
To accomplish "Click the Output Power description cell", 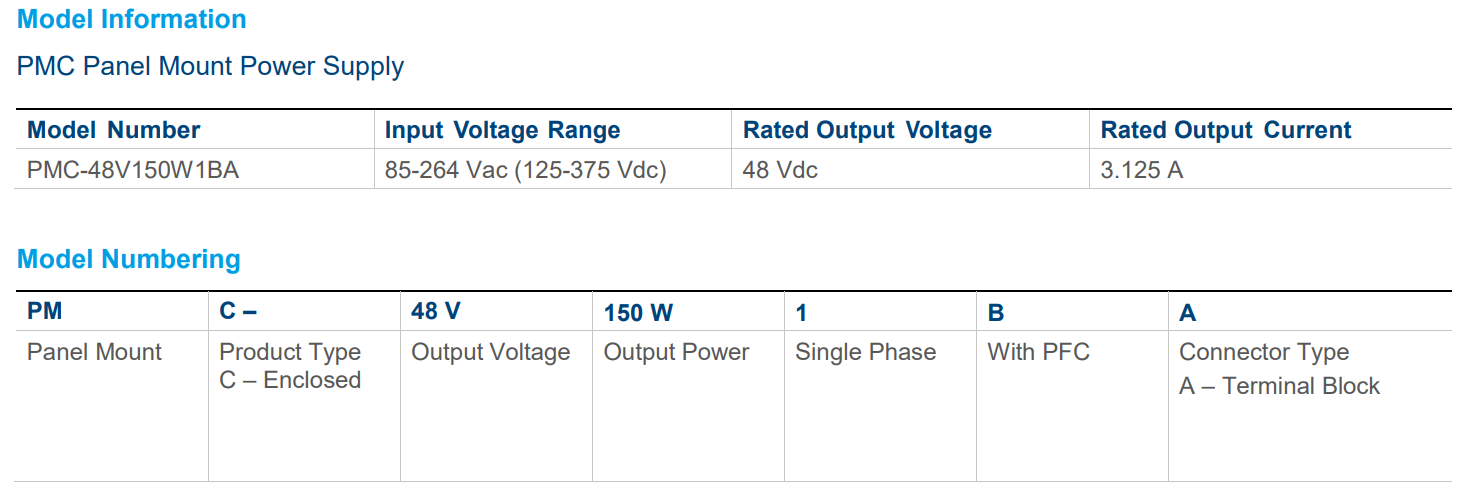I will [x=676, y=352].
